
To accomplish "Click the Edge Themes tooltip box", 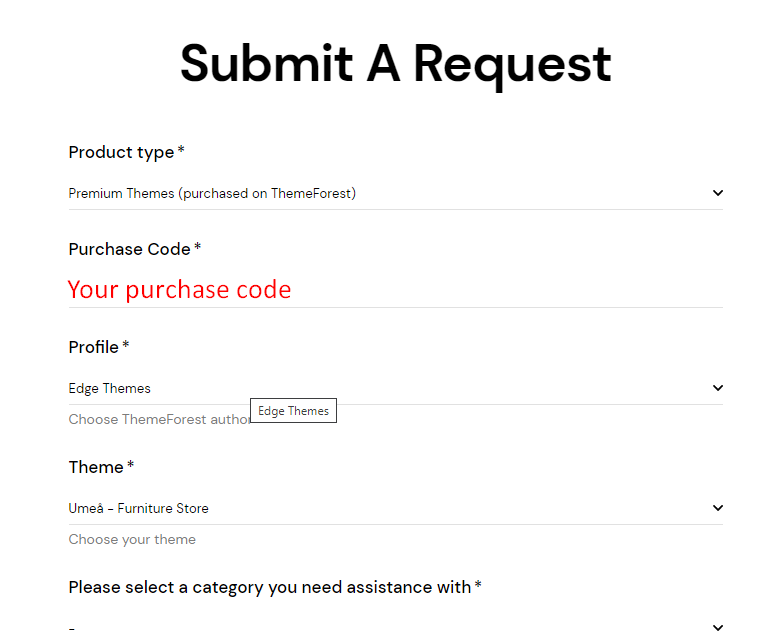I will point(293,411).
